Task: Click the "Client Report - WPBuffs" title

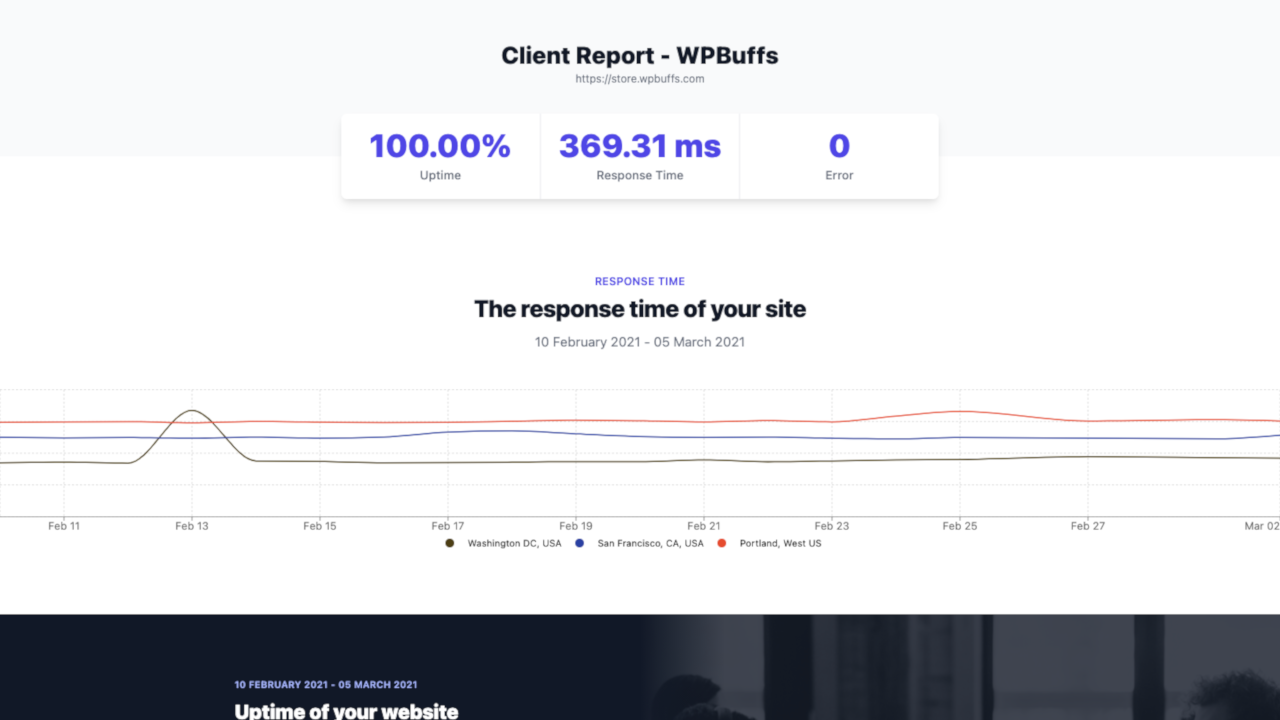Action: pos(640,55)
